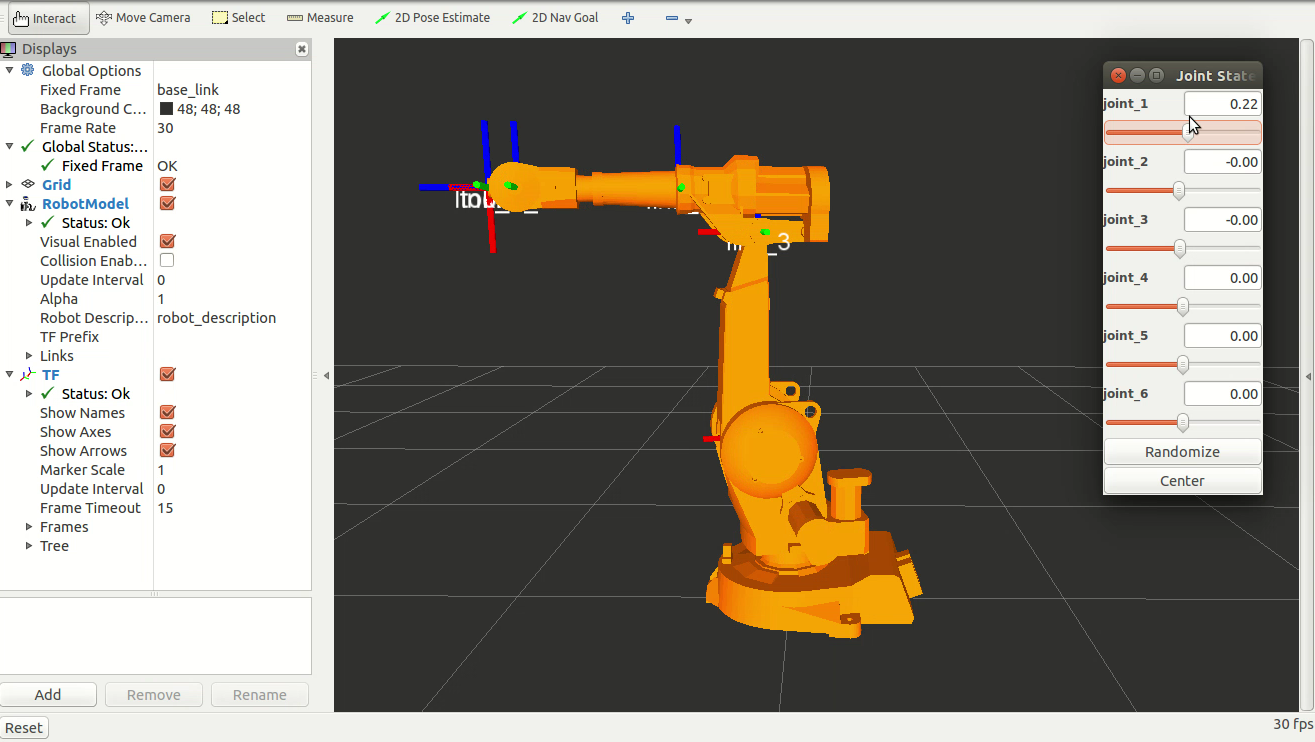1315x742 pixels.
Task: Activate the Move Camera tool
Action: point(143,18)
